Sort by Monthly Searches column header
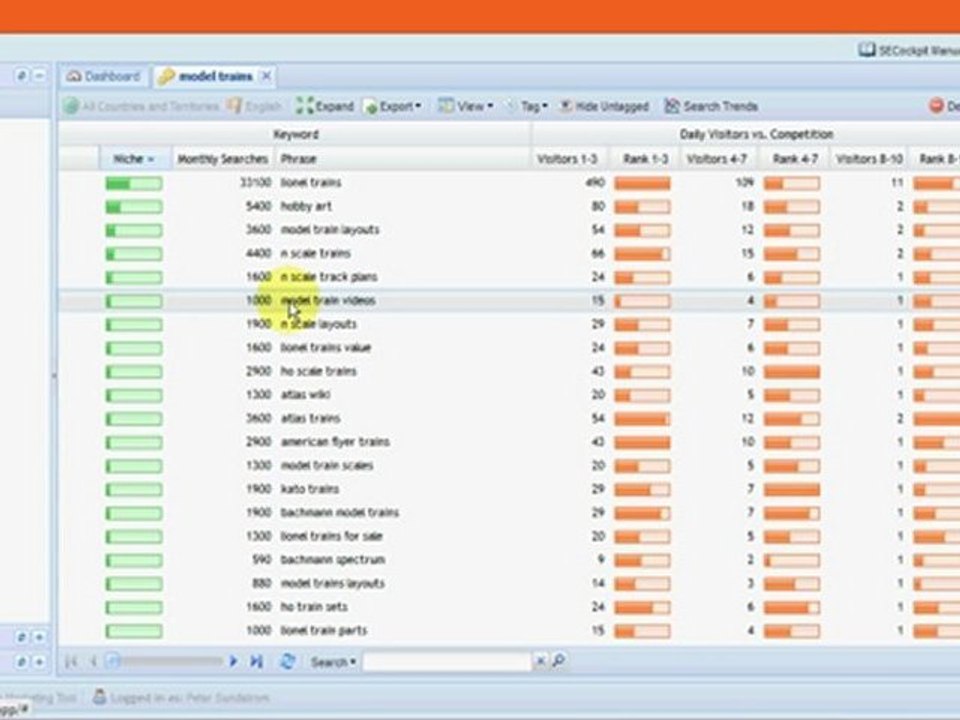Screen dimensions: 960x720 [x=223, y=159]
